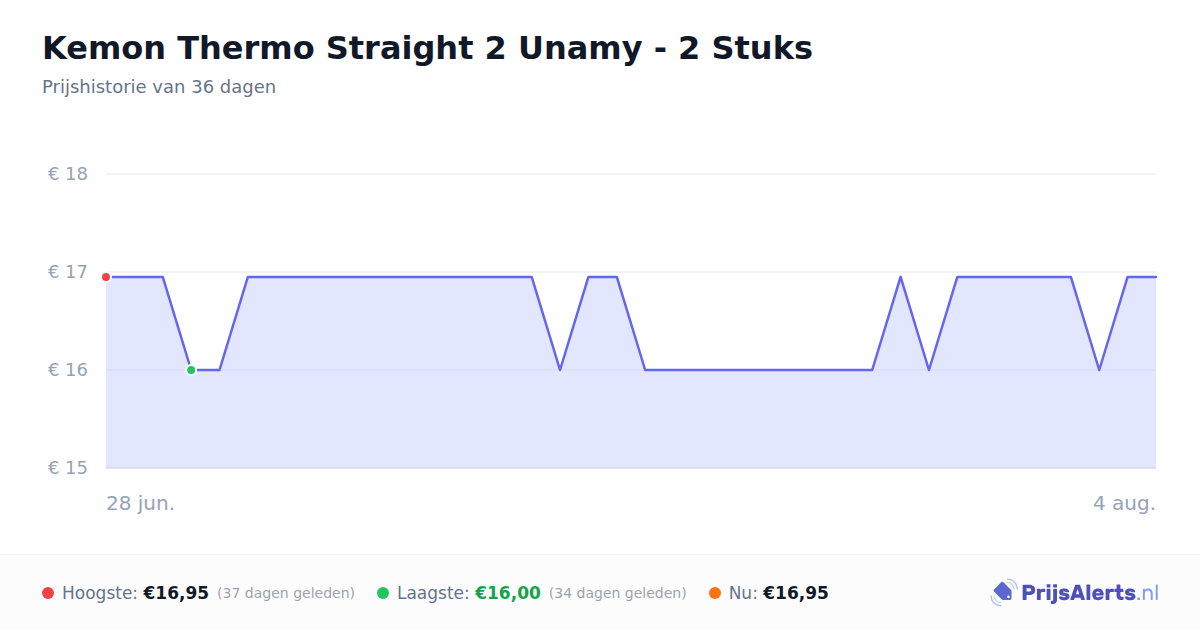Click the '37 dagen geleden' note
This screenshot has height=630, width=1200.
point(286,593)
